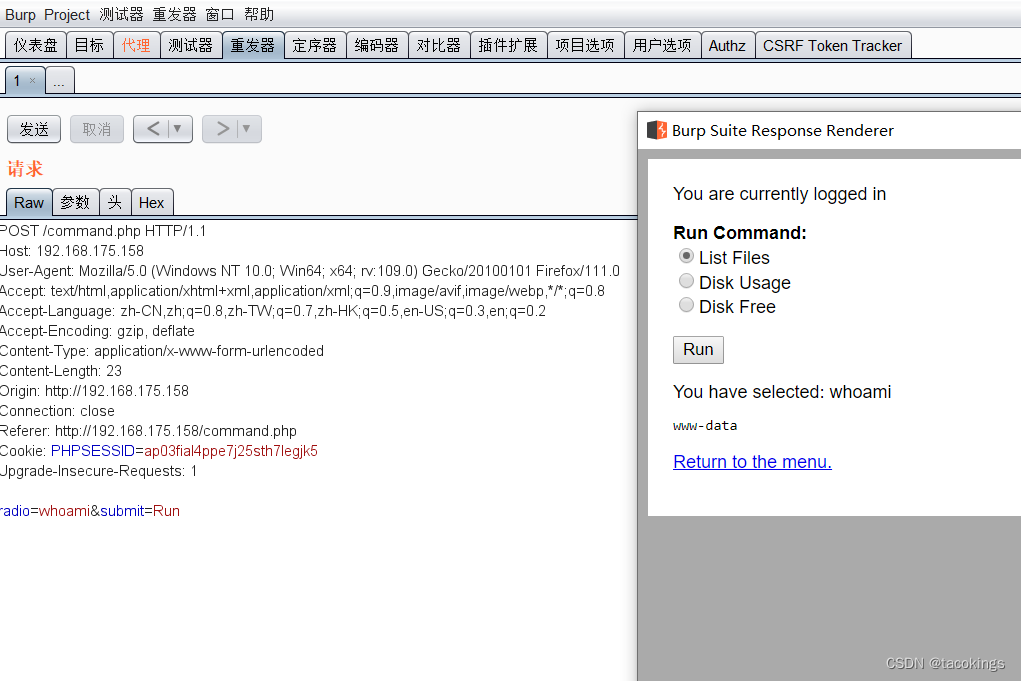Switch request view to Hex tab
The height and width of the screenshot is (681, 1021).
(152, 202)
